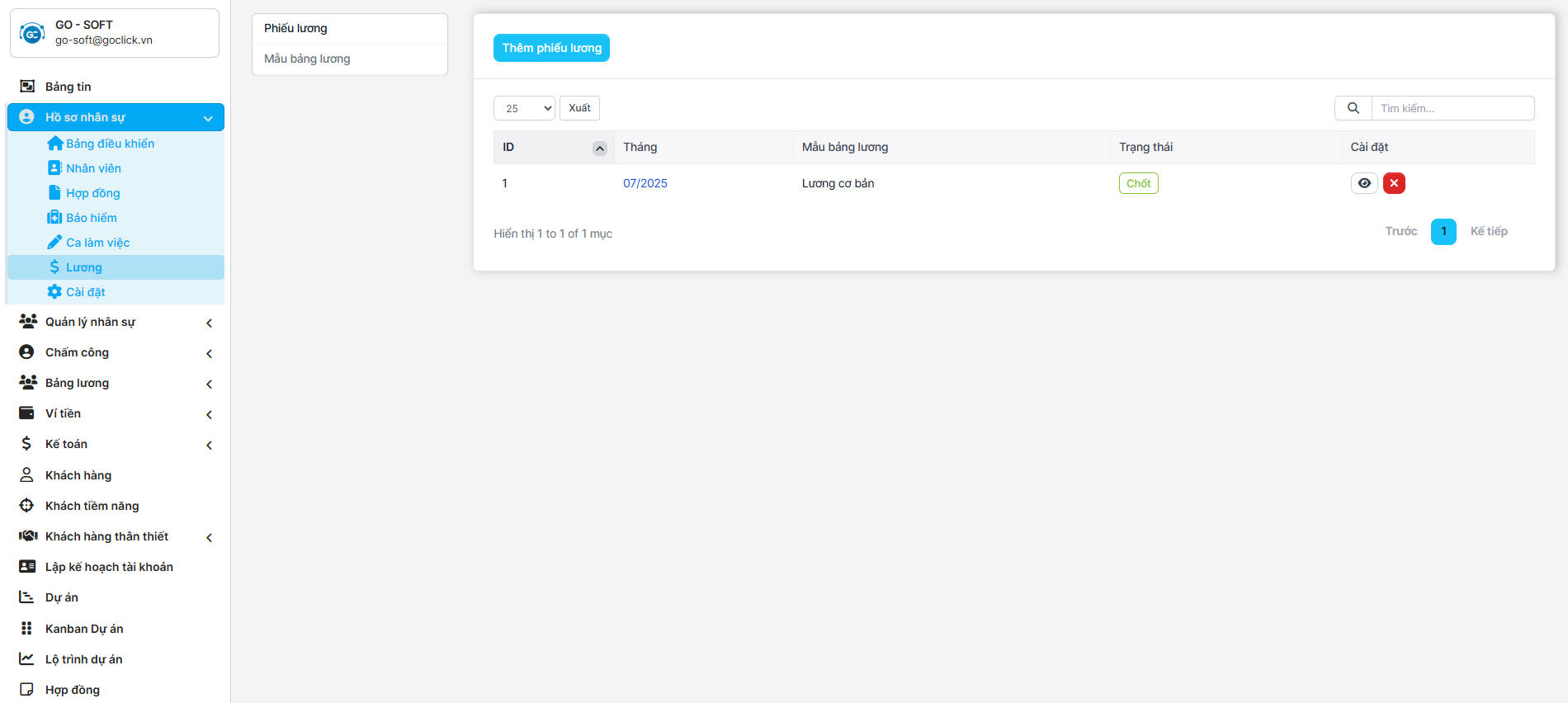Click the Cài đặt gear icon in sidebar
The width and height of the screenshot is (1568, 703).
(x=54, y=292)
